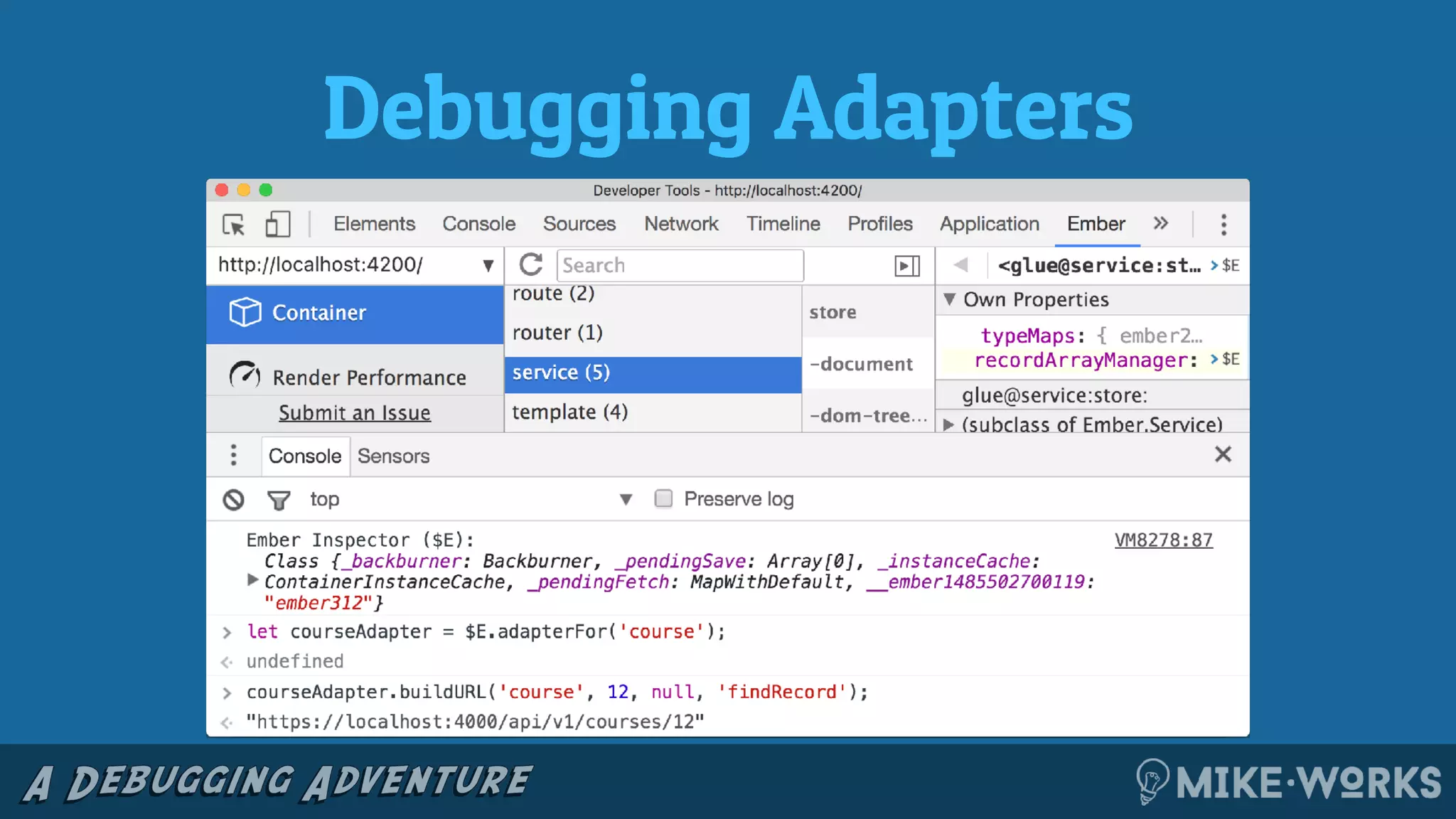Send recordArrayManager to console via $E

click(x=1225, y=360)
